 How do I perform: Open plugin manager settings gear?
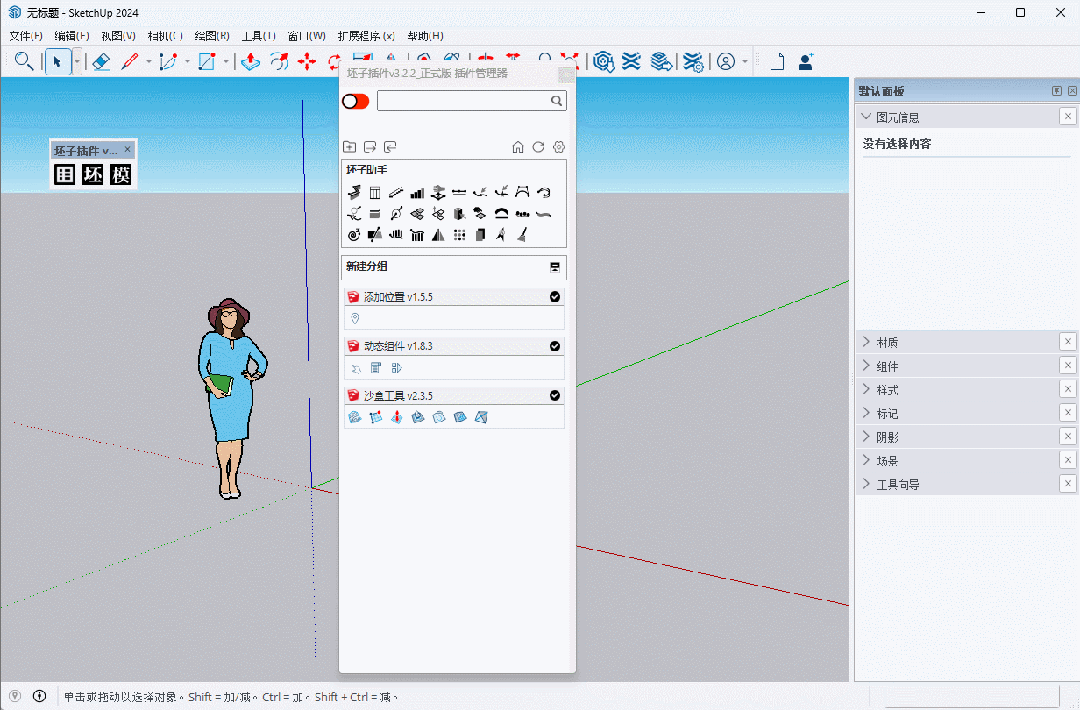[559, 147]
